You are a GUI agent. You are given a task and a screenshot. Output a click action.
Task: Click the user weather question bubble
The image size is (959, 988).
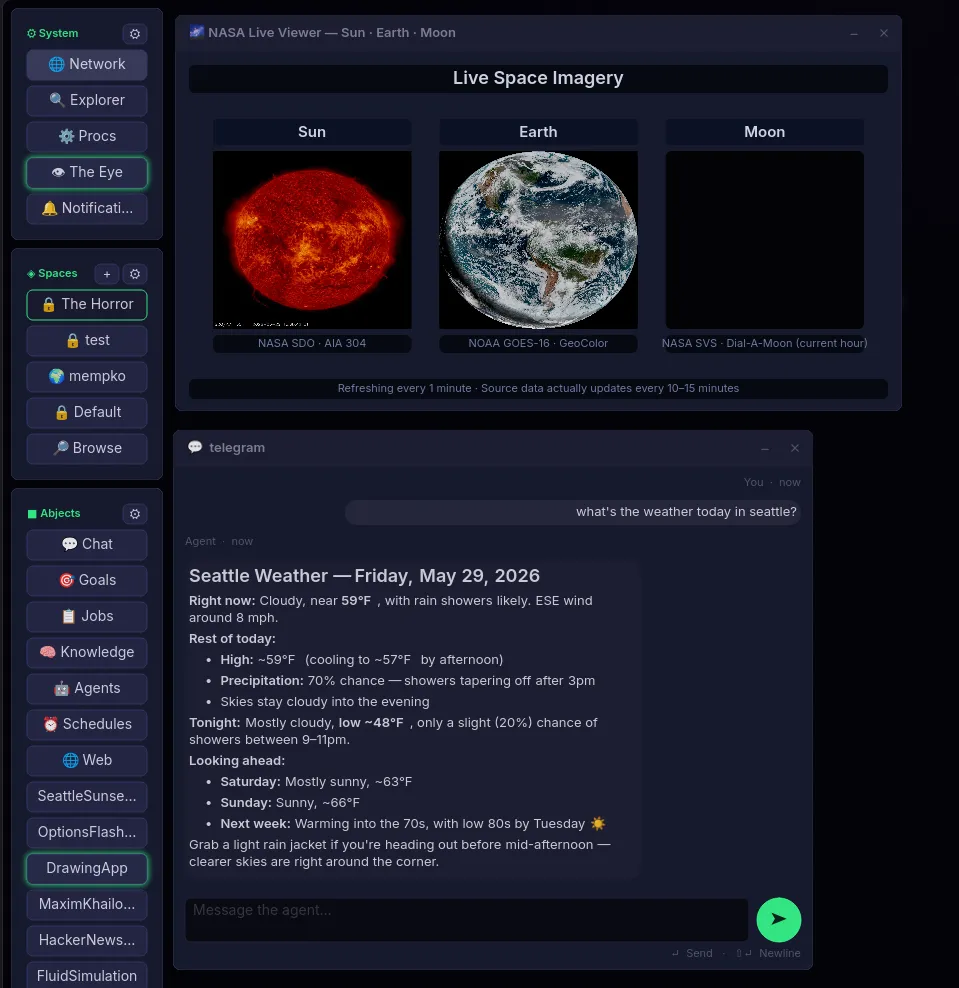coord(573,512)
